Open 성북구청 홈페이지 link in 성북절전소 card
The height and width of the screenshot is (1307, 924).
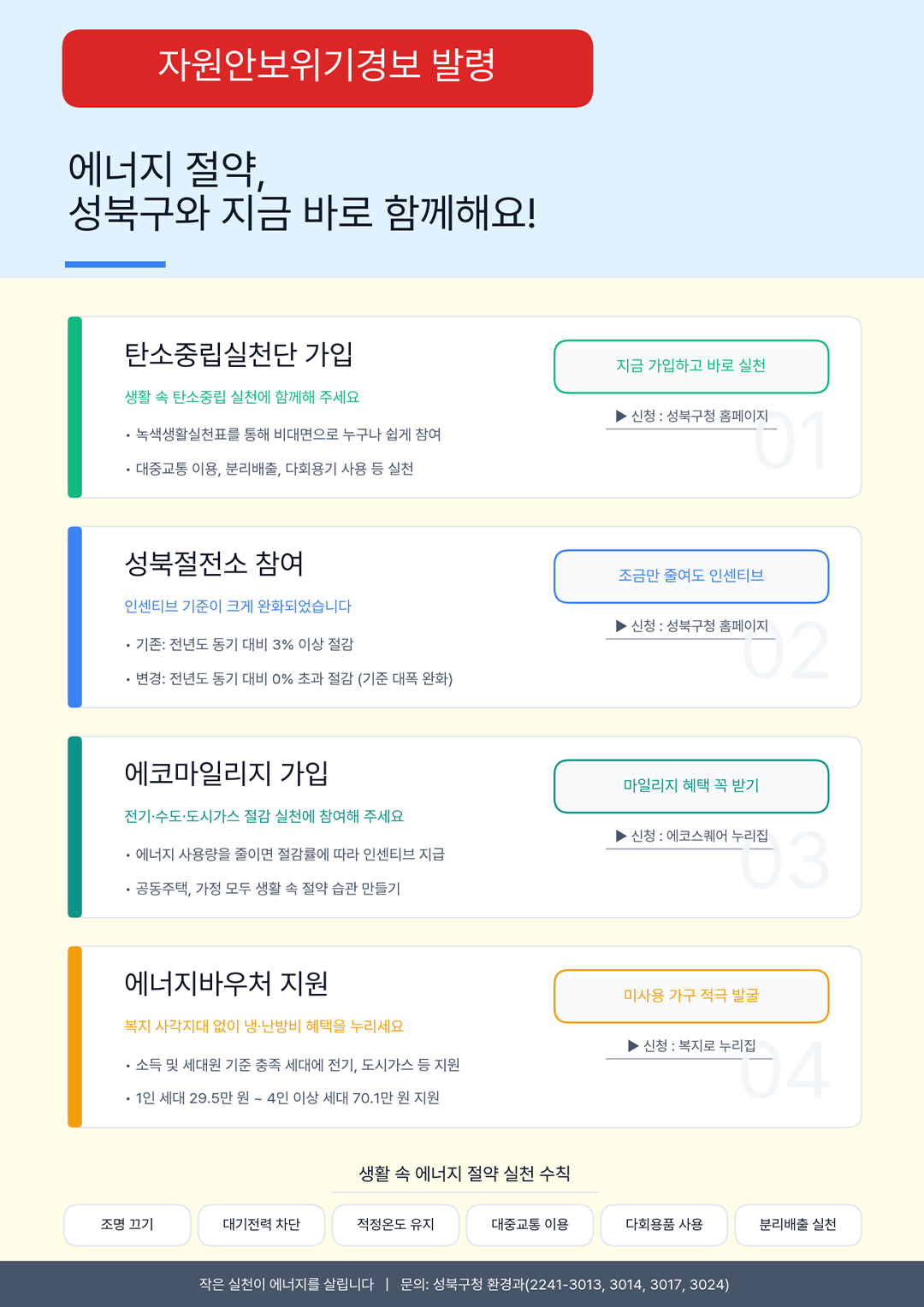[x=691, y=626]
